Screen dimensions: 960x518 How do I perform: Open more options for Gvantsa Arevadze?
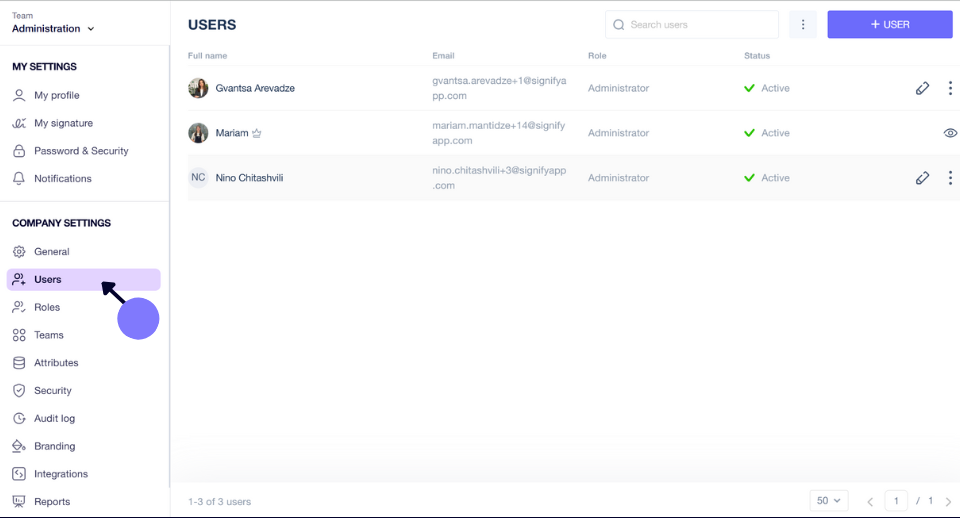point(950,88)
